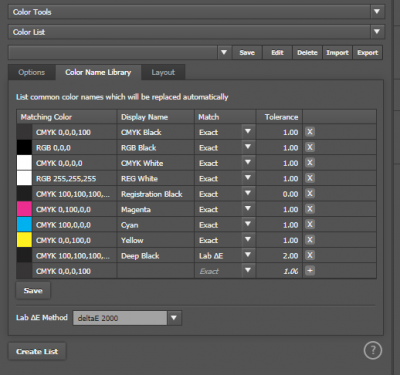Add new color entry with plus button
This screenshot has width=400, height=375.
click(x=310, y=271)
